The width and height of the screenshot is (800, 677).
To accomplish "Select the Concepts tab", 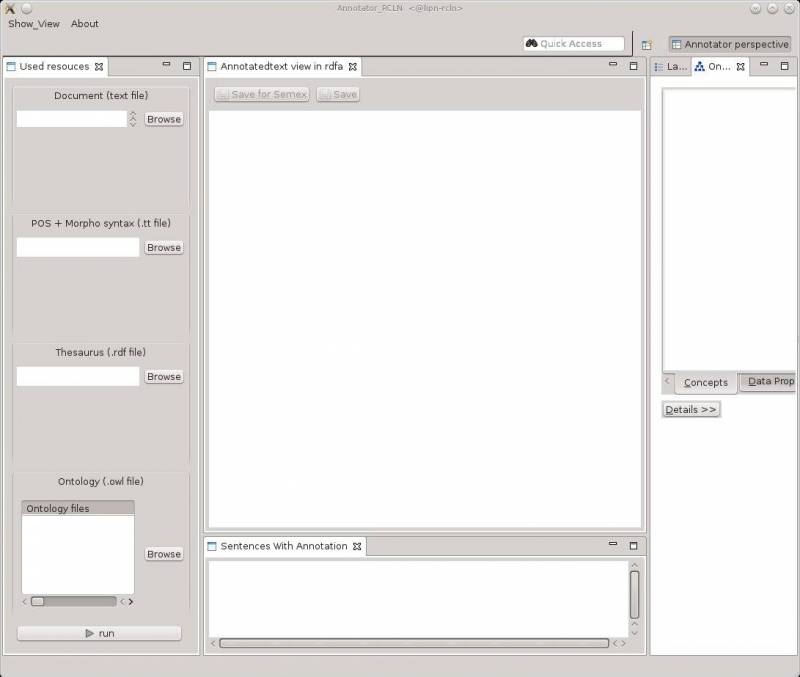I will point(705,382).
